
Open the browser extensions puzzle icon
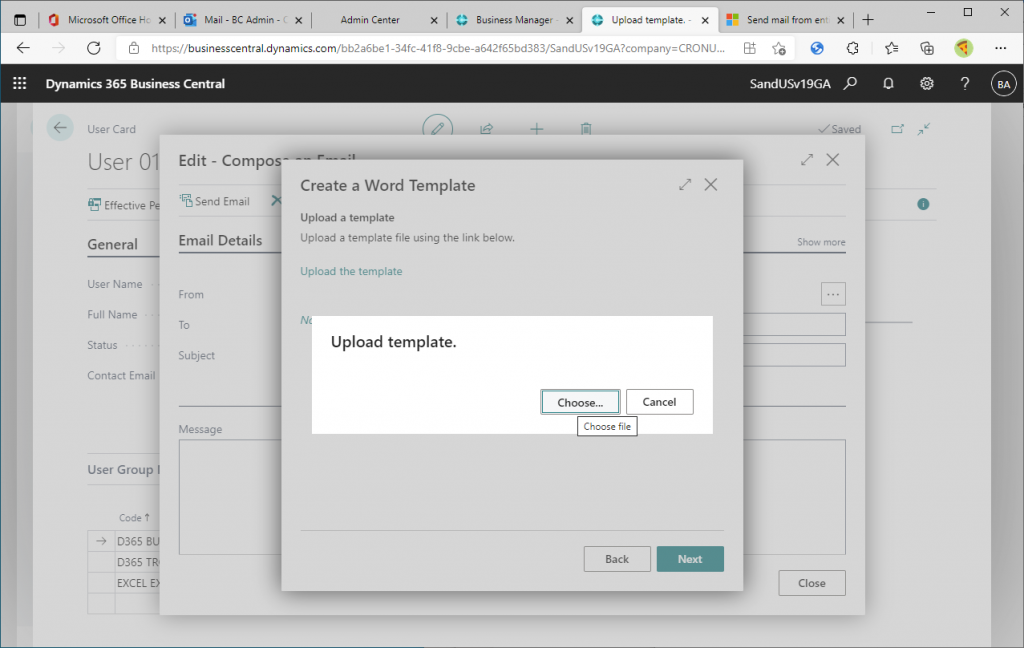pyautogui.click(x=853, y=48)
